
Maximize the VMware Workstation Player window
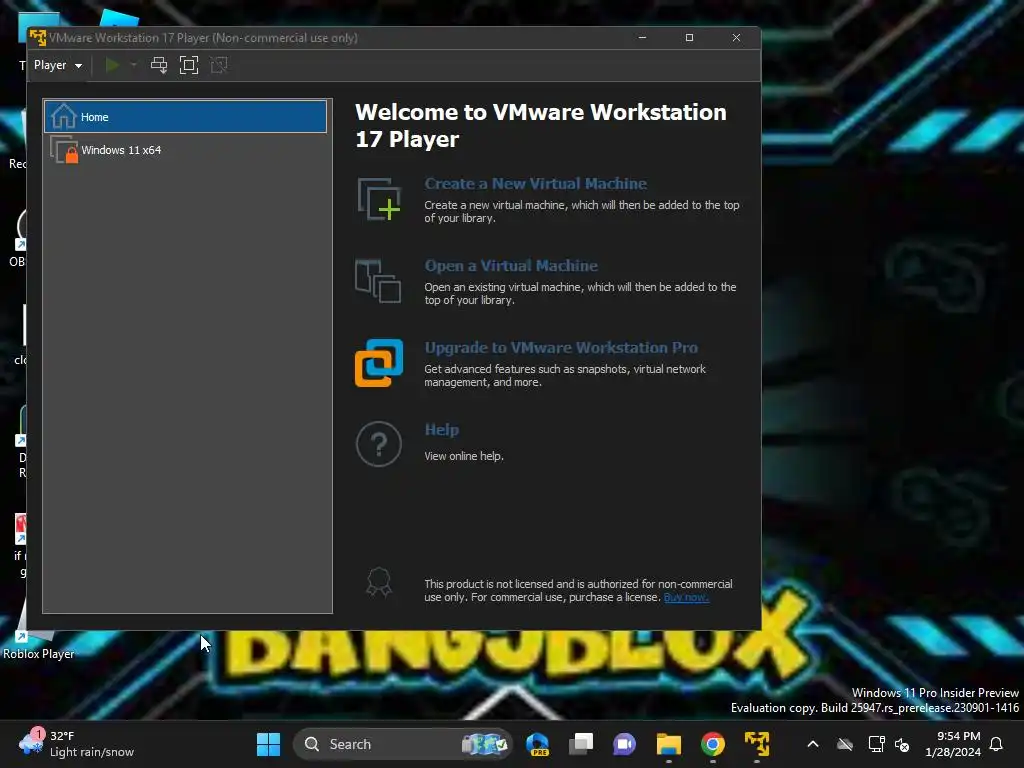point(690,38)
